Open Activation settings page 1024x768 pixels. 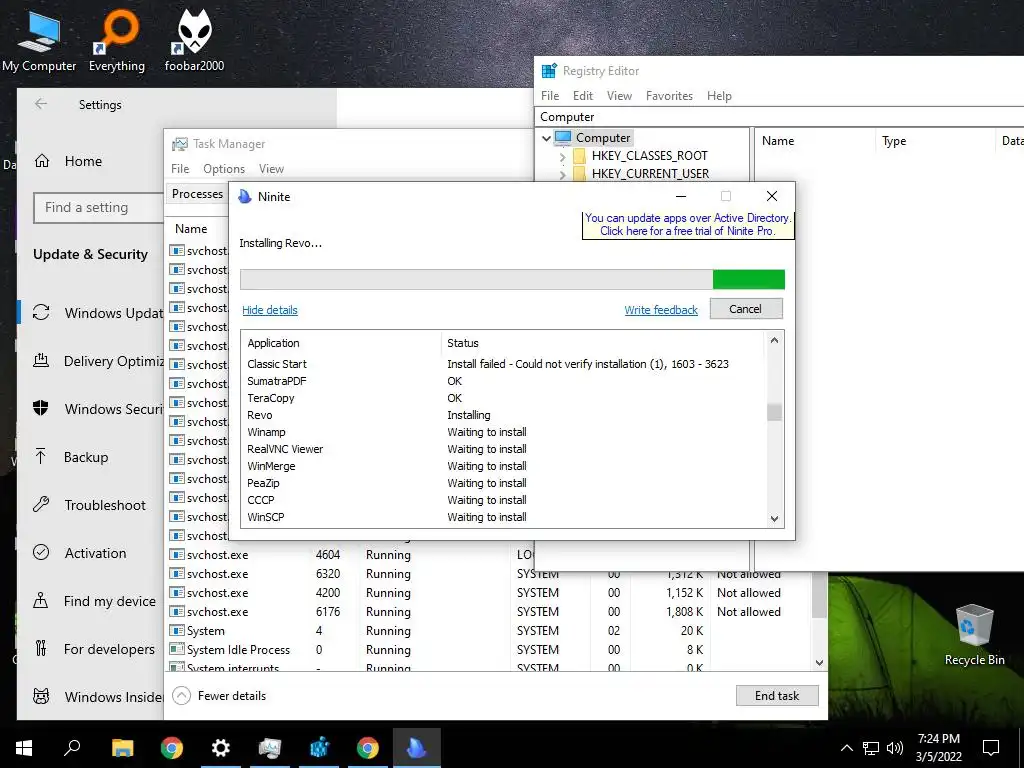pos(95,553)
